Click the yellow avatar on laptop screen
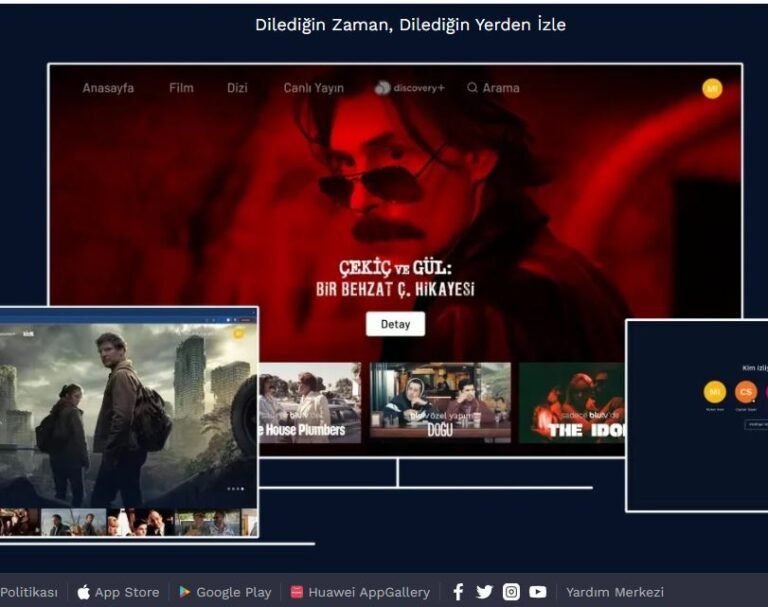 tap(238, 334)
